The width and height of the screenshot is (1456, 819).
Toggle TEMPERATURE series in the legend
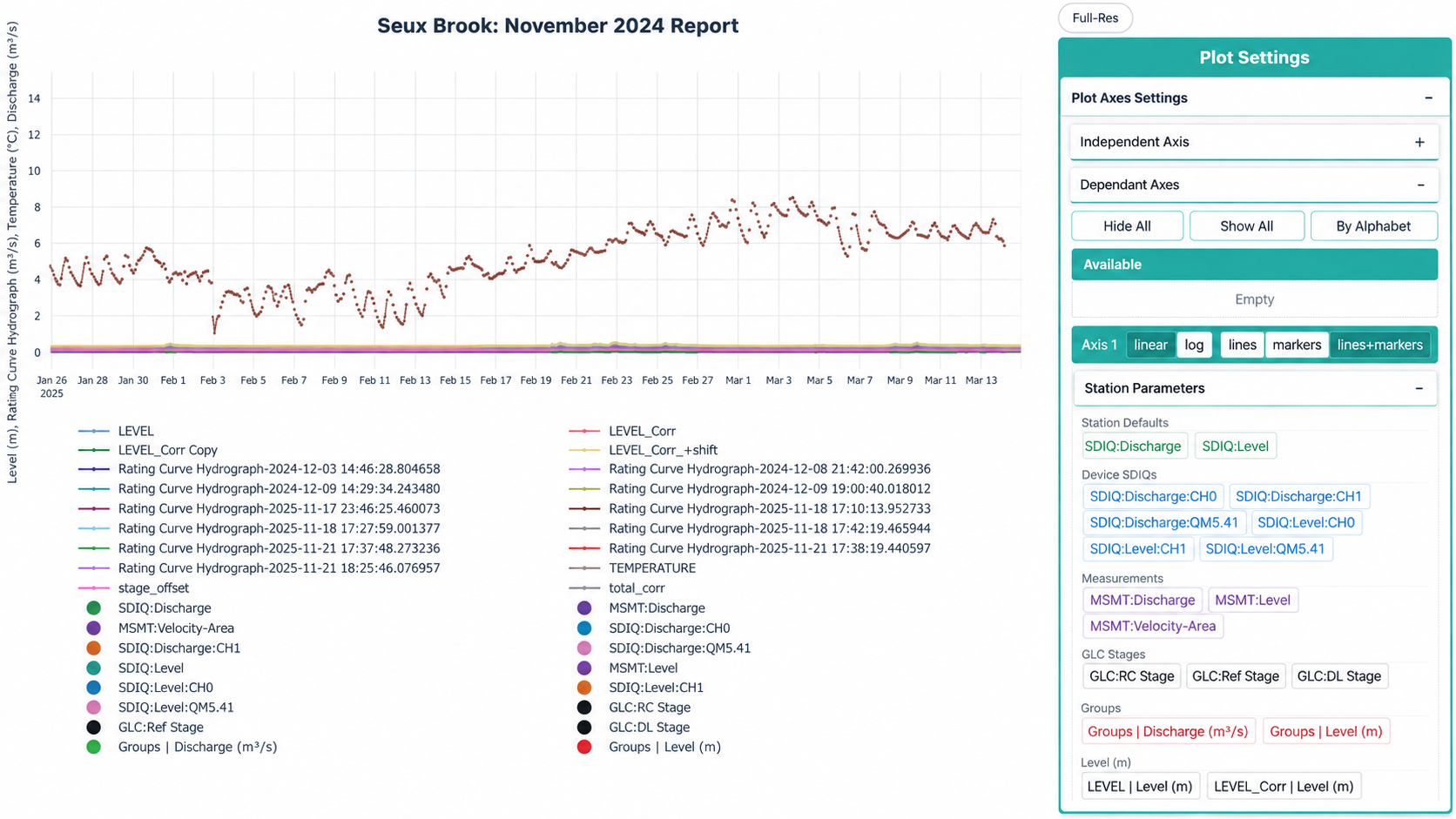point(652,568)
